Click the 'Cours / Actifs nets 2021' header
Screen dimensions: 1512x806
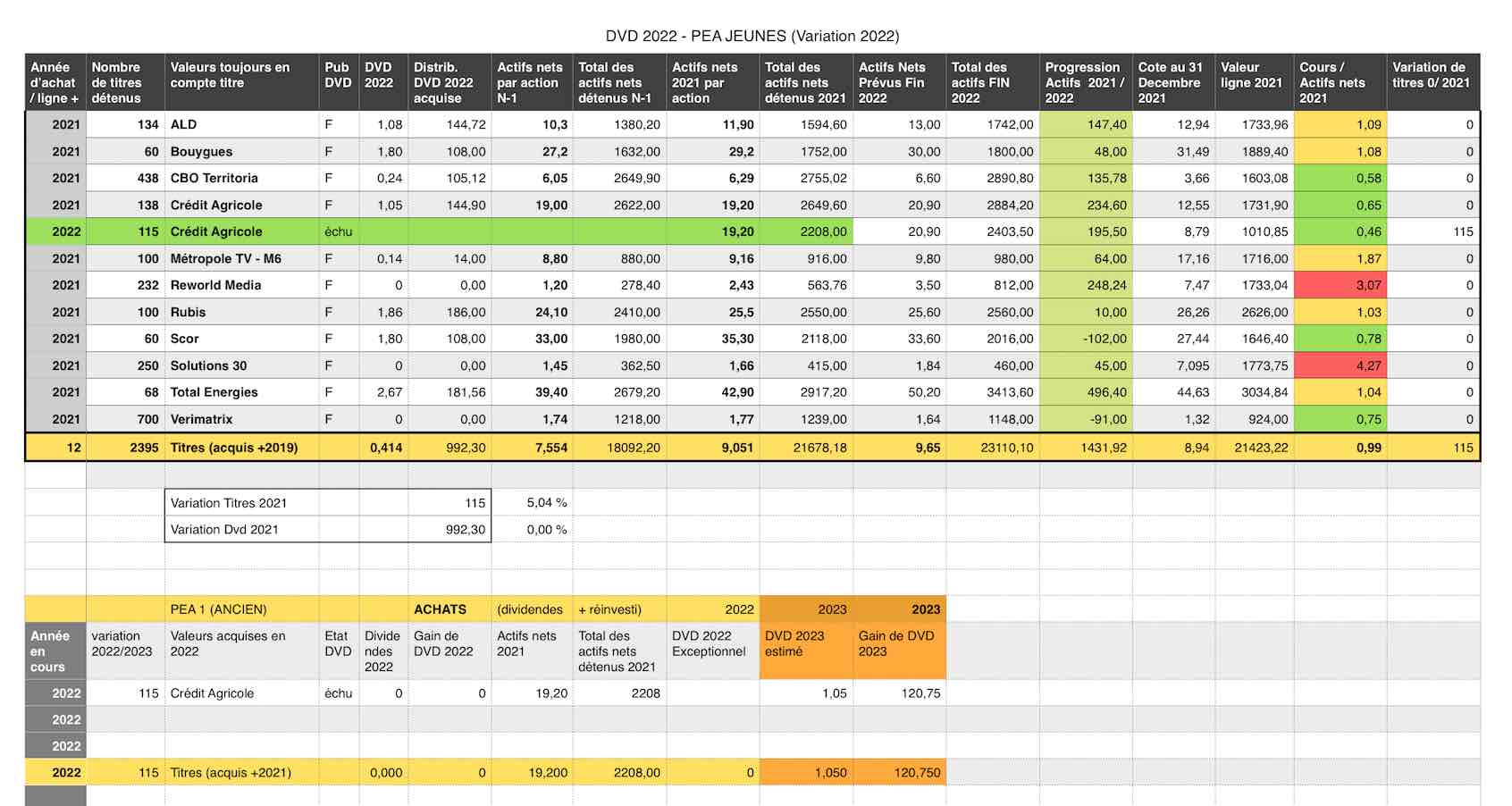(x=1340, y=82)
